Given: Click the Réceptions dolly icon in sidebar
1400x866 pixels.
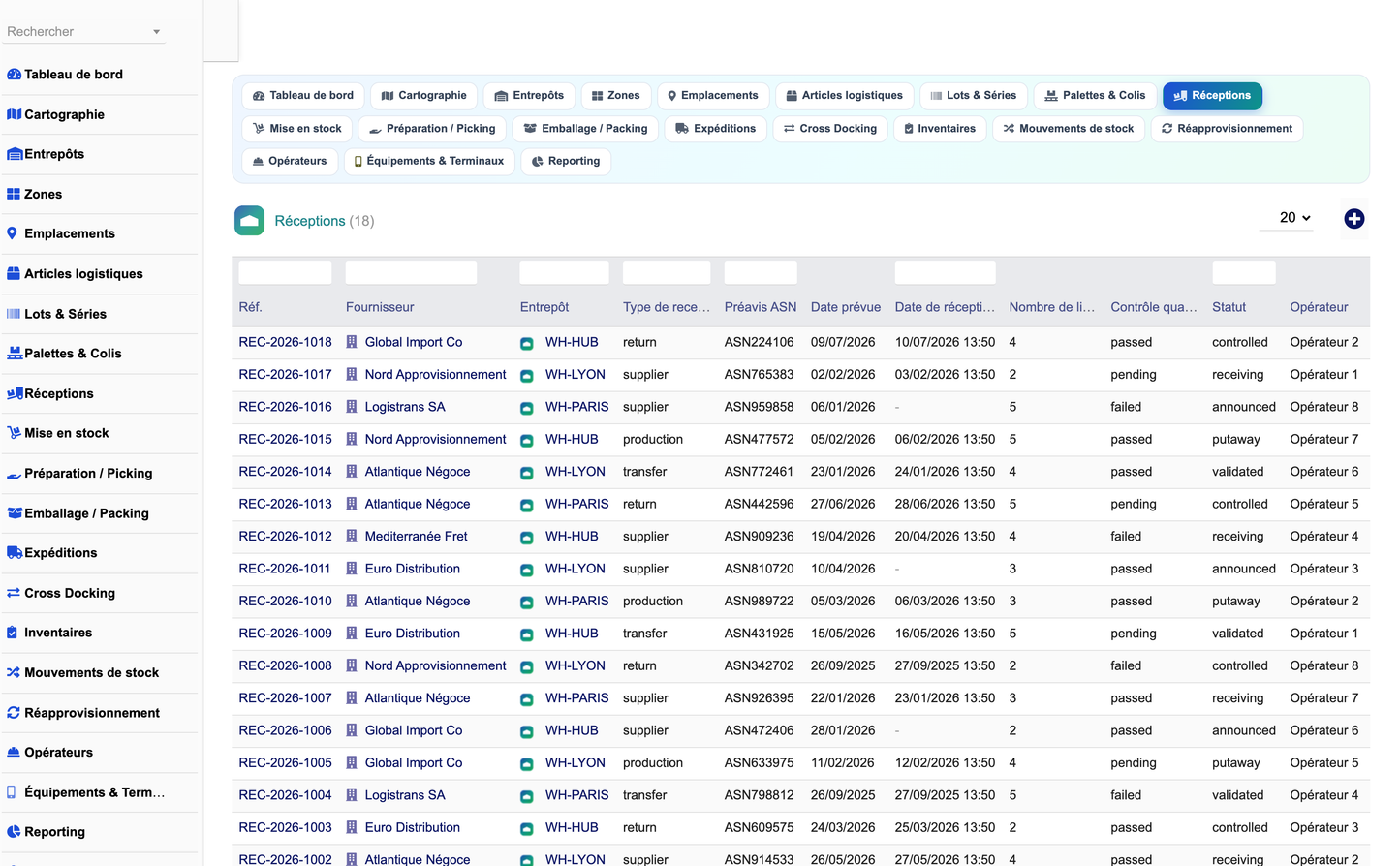Looking at the screenshot, I should pos(14,393).
